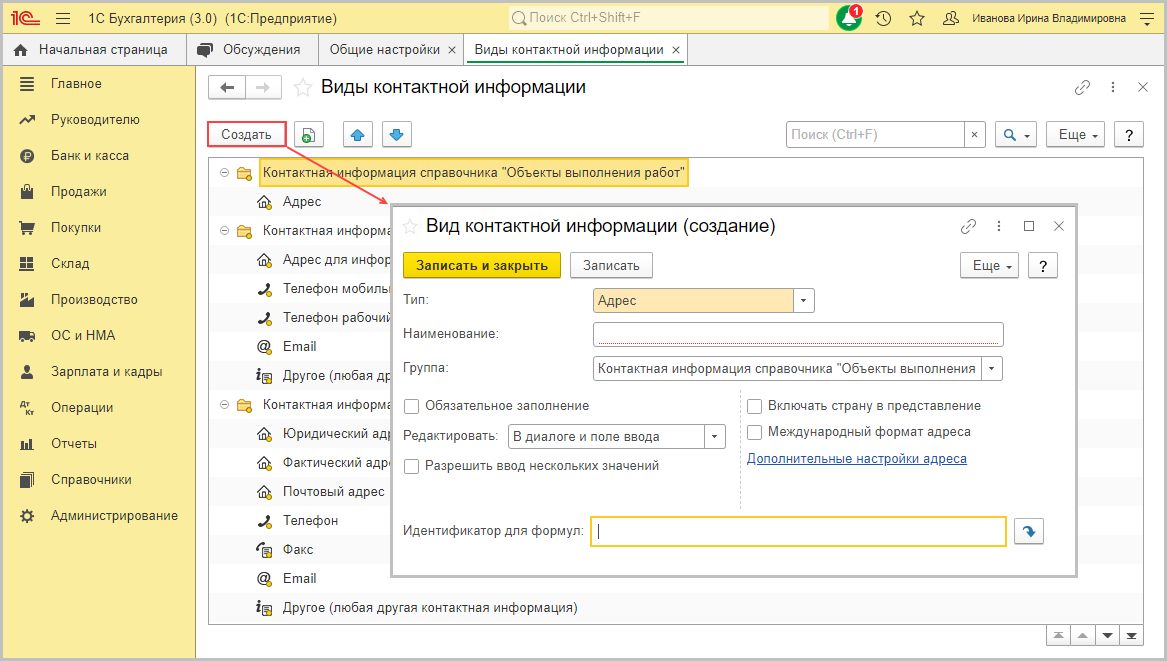Screen dimensions: 1167x661
Task: Click the Записать button
Action: coord(611,266)
